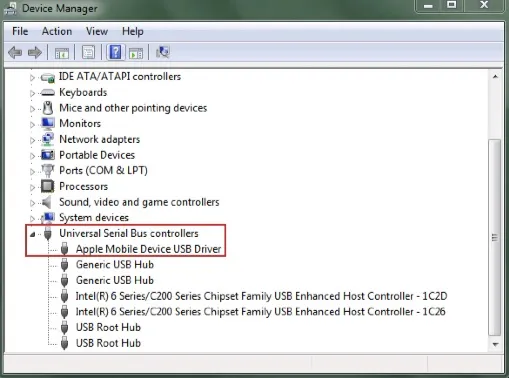Click USB icon of Host Controller 1C26
509x378 pixels.
[x=65, y=312]
